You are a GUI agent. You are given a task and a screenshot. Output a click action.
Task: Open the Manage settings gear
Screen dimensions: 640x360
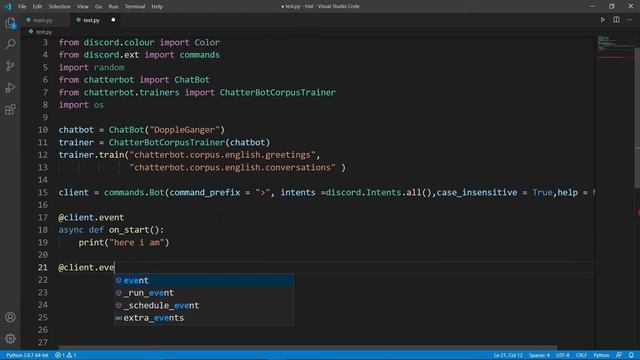[11, 338]
